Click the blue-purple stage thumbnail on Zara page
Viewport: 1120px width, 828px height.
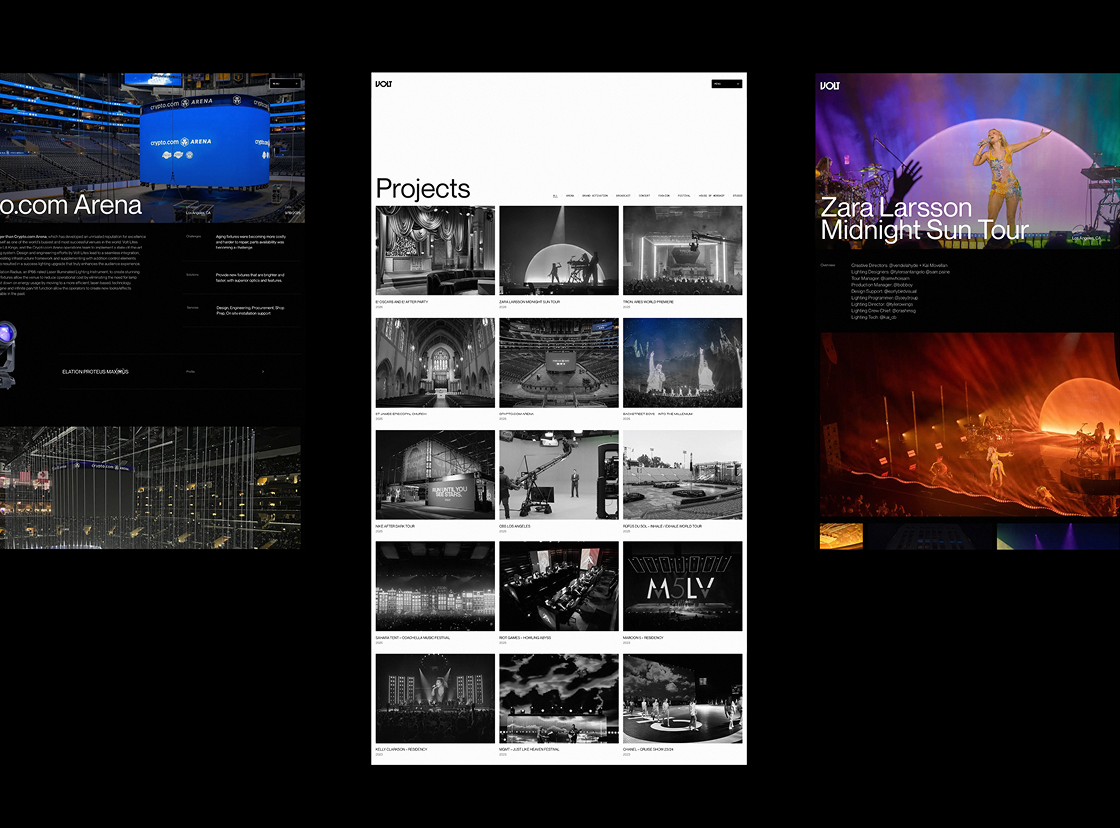coord(1059,537)
